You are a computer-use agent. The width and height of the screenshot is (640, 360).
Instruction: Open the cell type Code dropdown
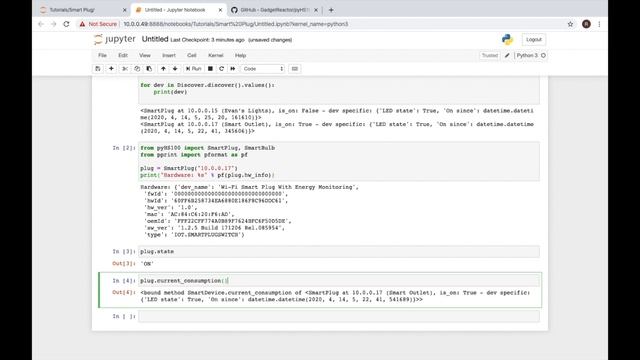click(x=263, y=69)
